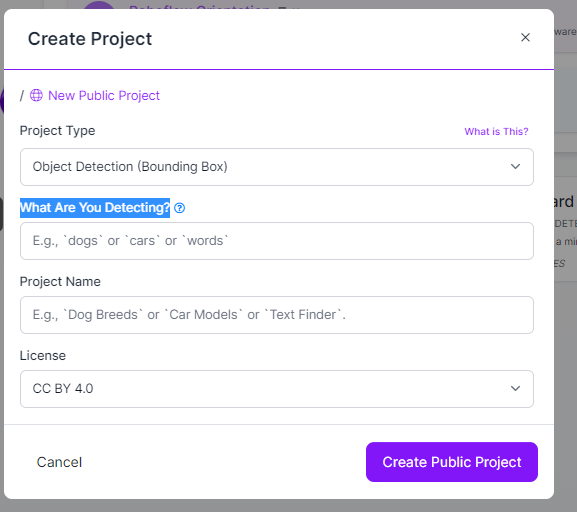
Task: Open the Object Detection (Bounding Box) dropdown
Action: coord(277,167)
